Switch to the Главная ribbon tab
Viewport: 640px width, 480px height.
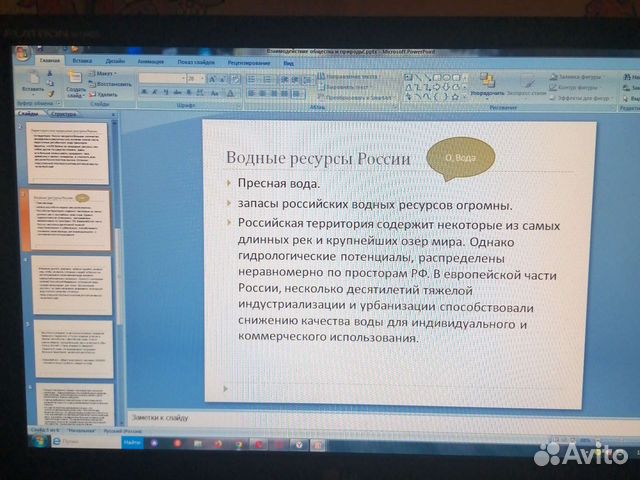coord(50,60)
